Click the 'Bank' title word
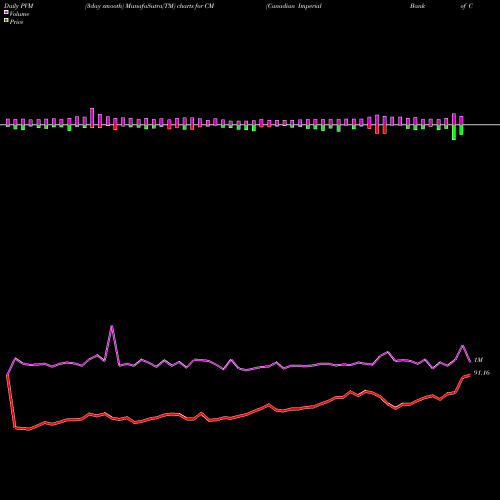This screenshot has width=500, height=500. [x=417, y=6]
